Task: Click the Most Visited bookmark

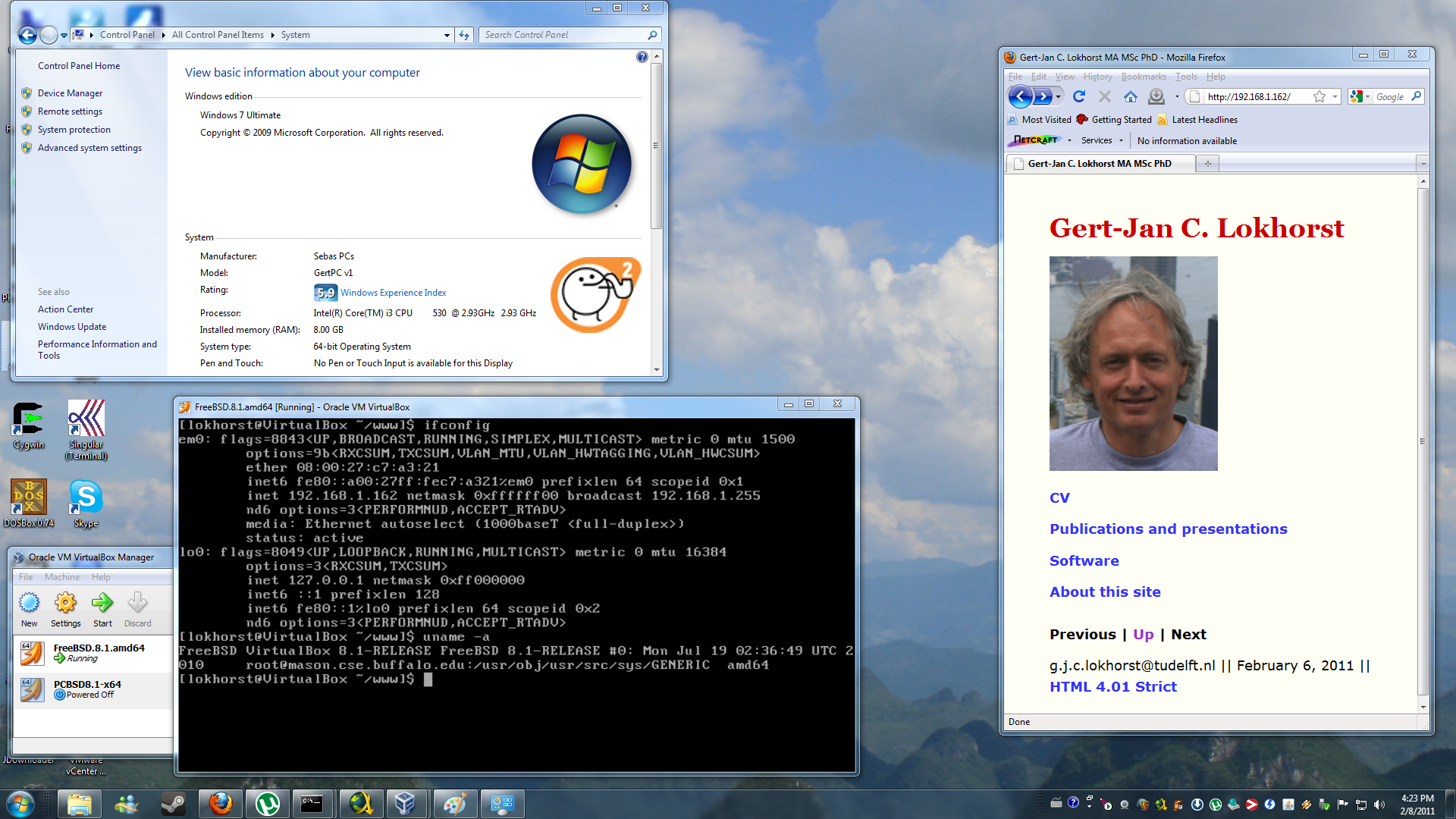Action: 1039,120
